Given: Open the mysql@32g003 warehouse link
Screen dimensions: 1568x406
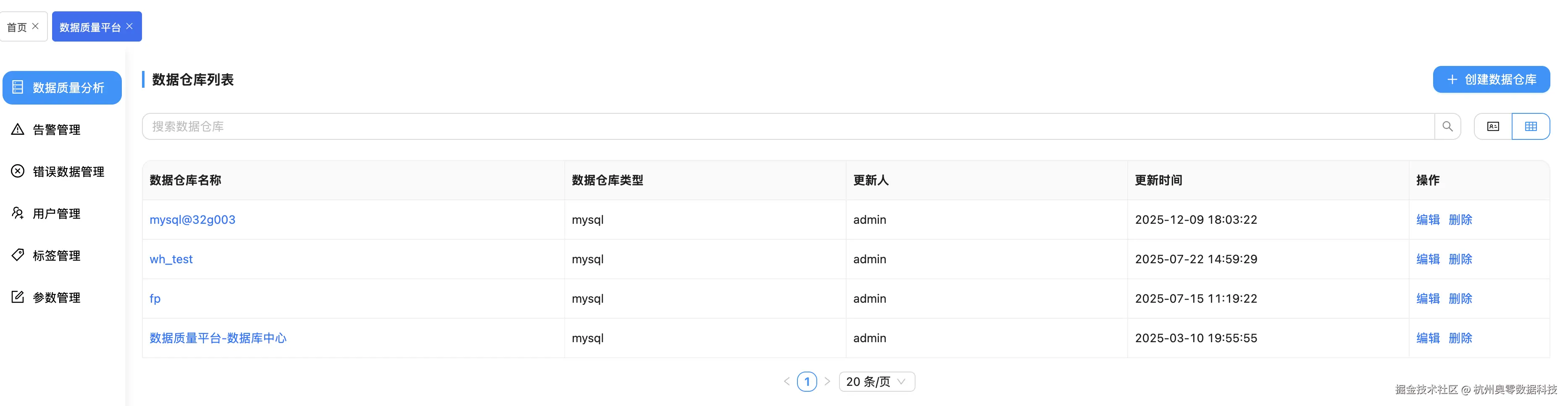Looking at the screenshot, I should click(192, 220).
